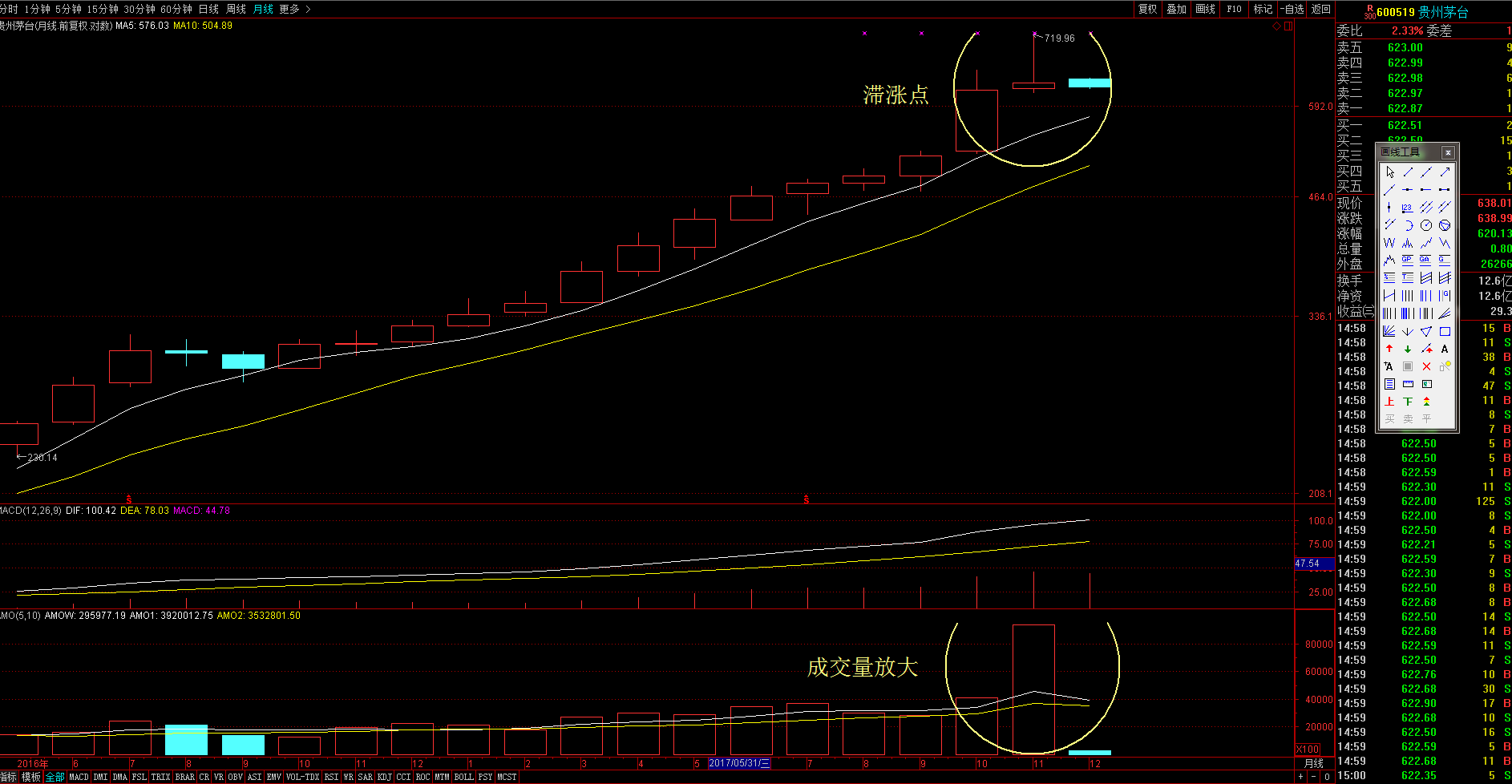Select the linear regression channel tool
Image resolution: width=1512 pixels, height=784 pixels.
pyautogui.click(x=1426, y=277)
